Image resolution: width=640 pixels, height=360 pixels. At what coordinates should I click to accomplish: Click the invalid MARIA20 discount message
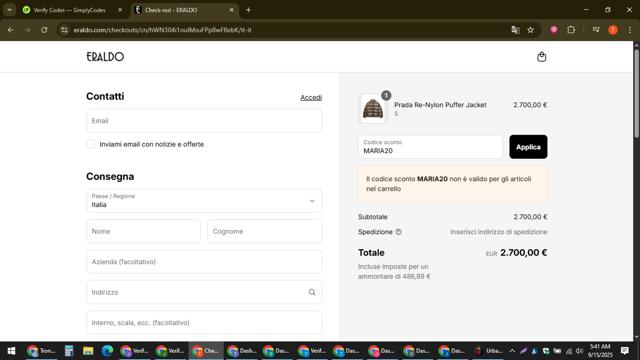(453, 184)
